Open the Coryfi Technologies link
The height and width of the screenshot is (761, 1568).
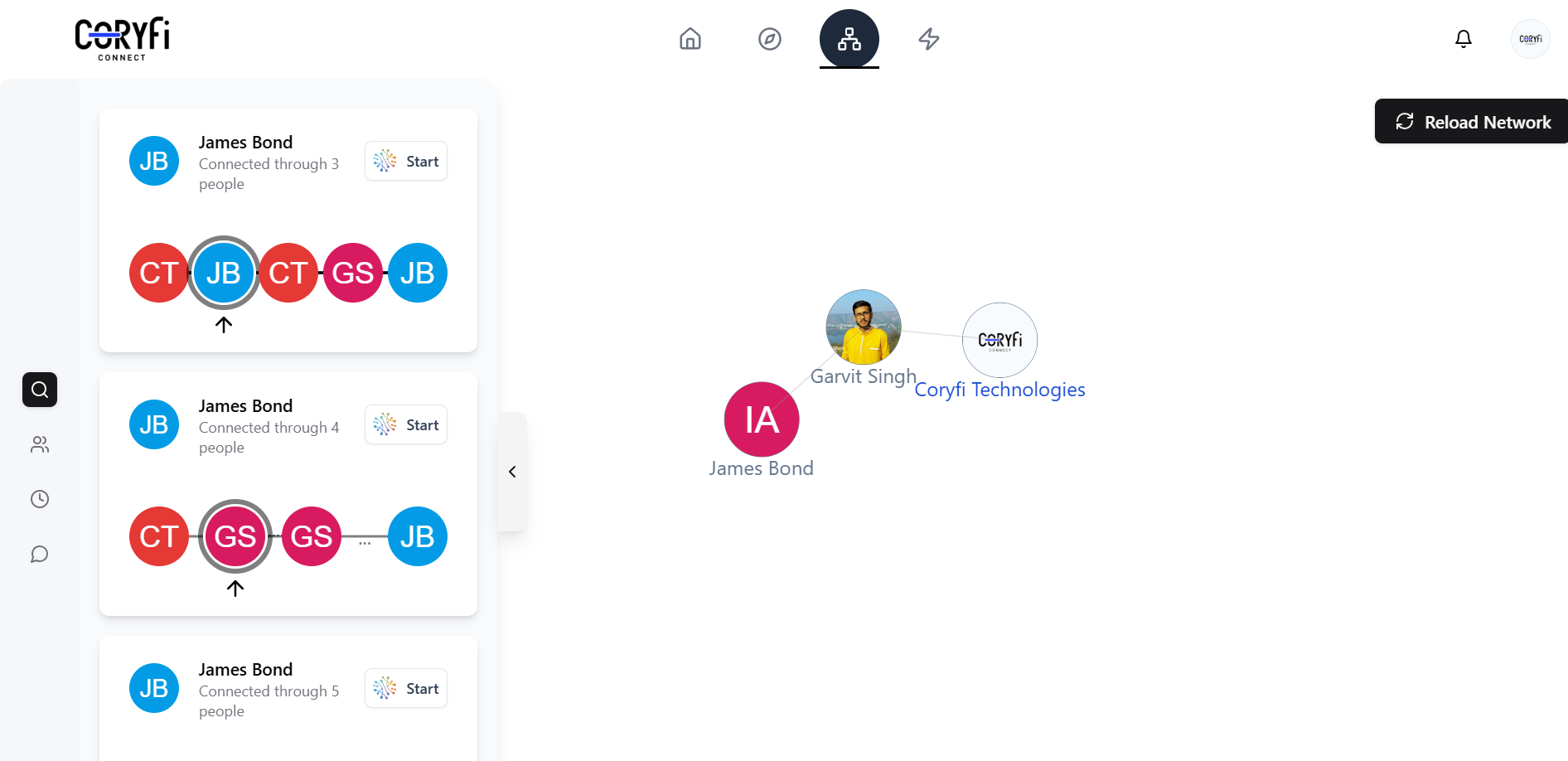[999, 389]
